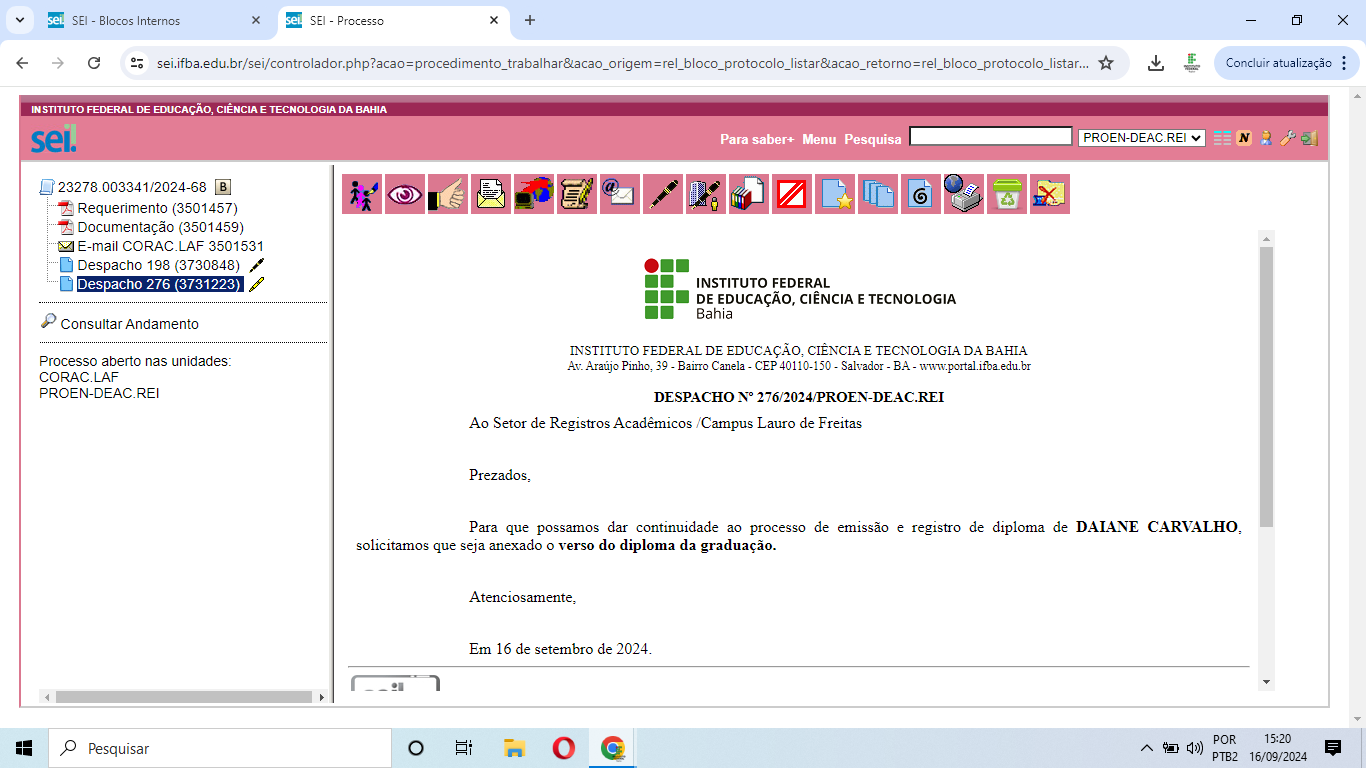
Task: Click the scroll with quill icon
Action: [x=577, y=194]
